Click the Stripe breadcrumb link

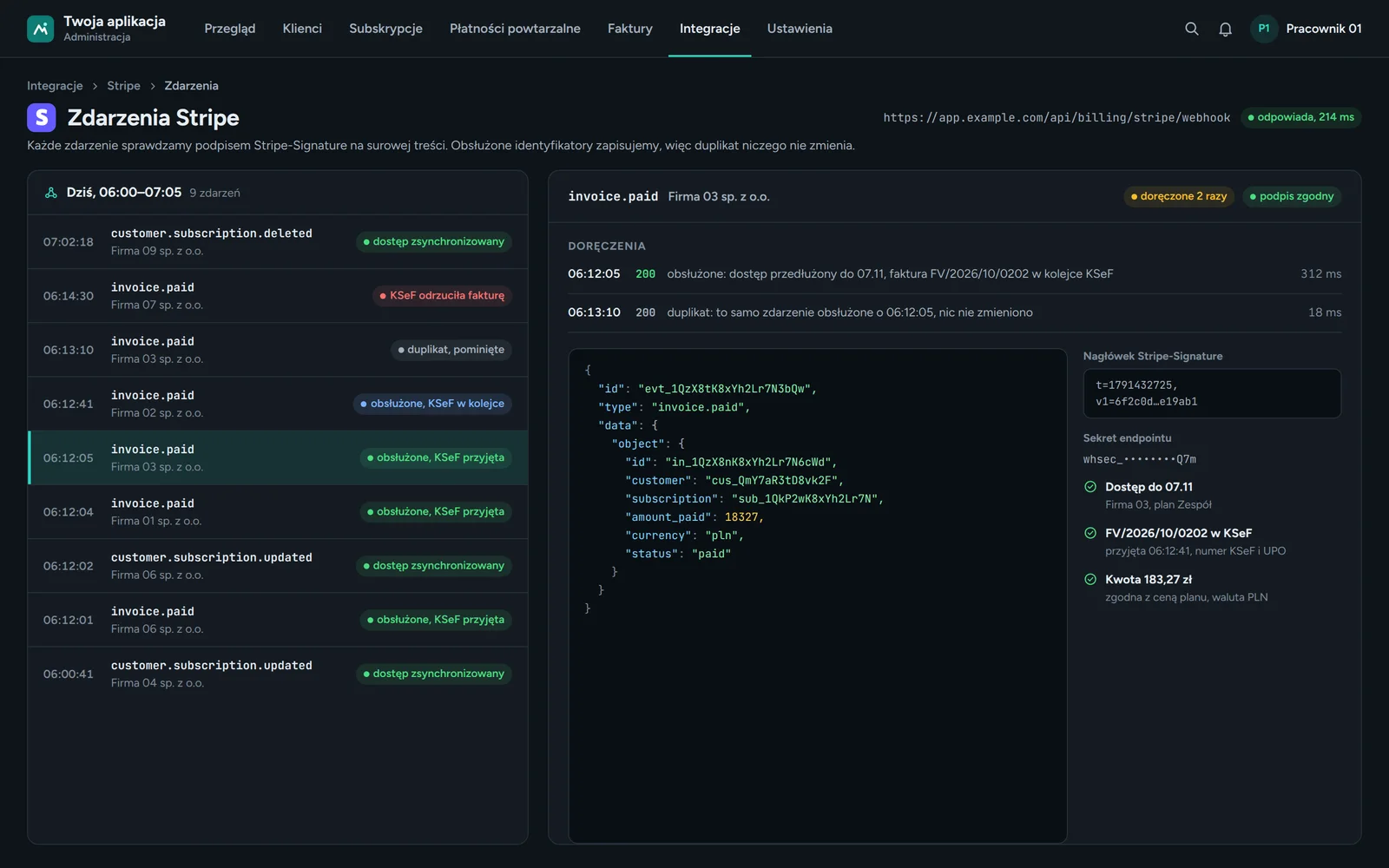pos(123,86)
